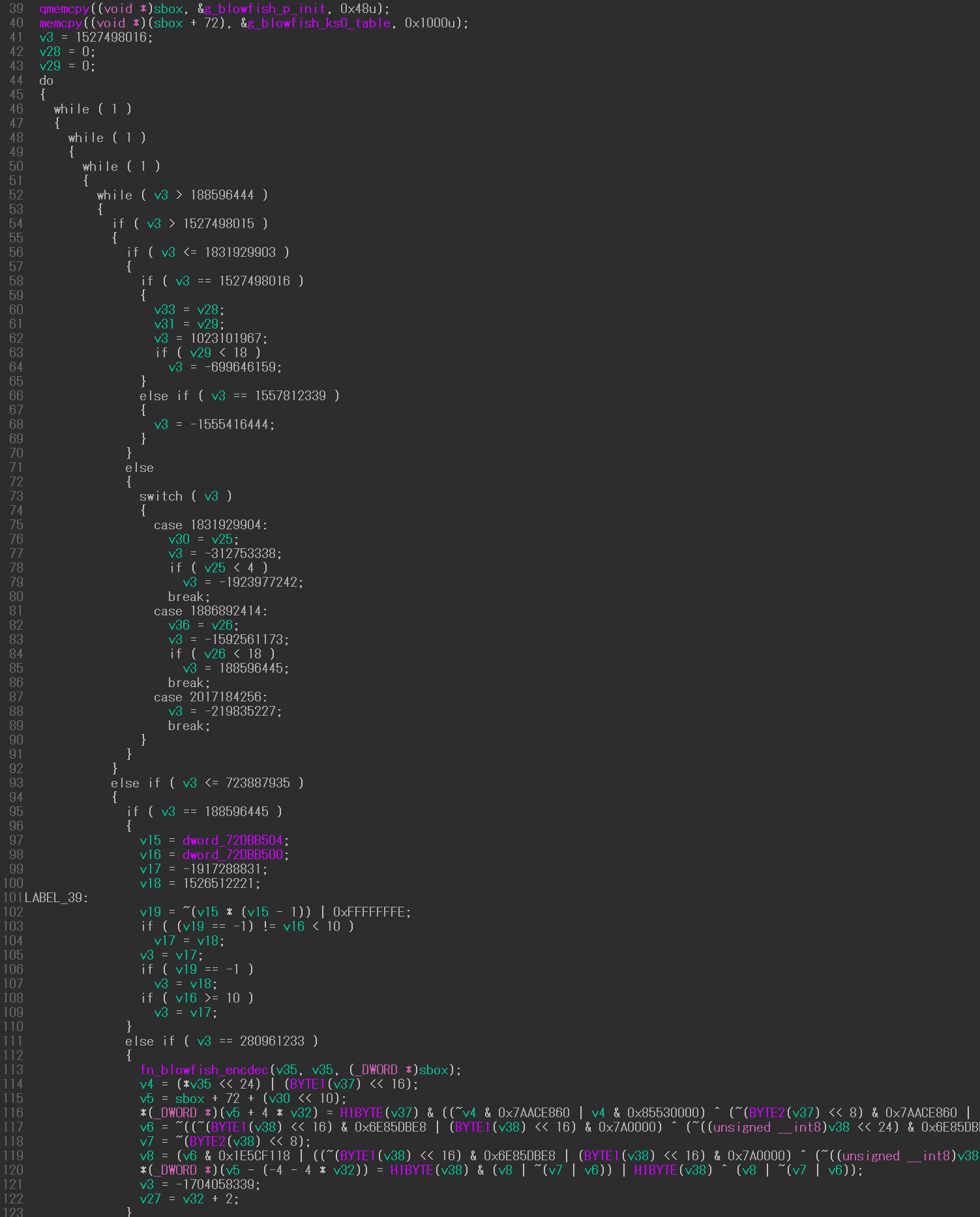Click the constant -312753338

(240, 553)
